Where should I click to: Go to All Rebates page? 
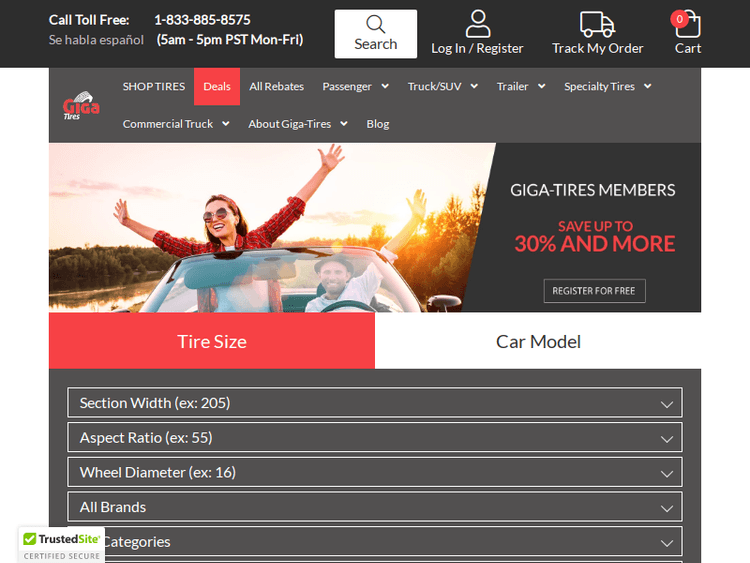click(277, 87)
